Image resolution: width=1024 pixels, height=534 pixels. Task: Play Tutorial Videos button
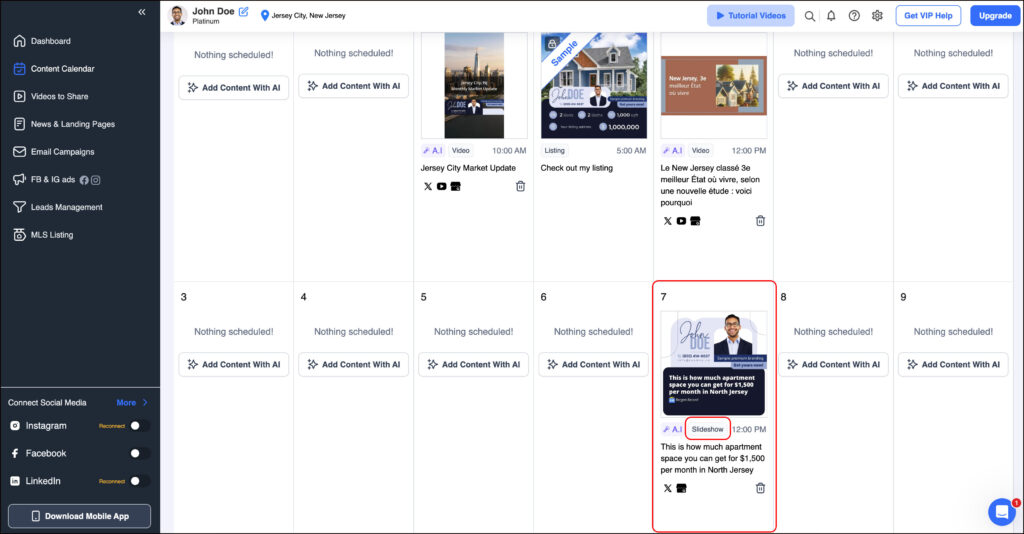(750, 16)
